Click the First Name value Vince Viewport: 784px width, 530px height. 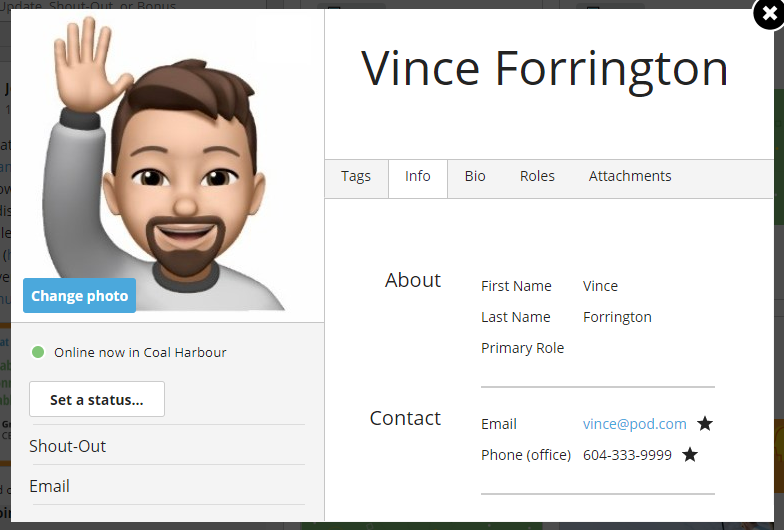[x=600, y=286]
